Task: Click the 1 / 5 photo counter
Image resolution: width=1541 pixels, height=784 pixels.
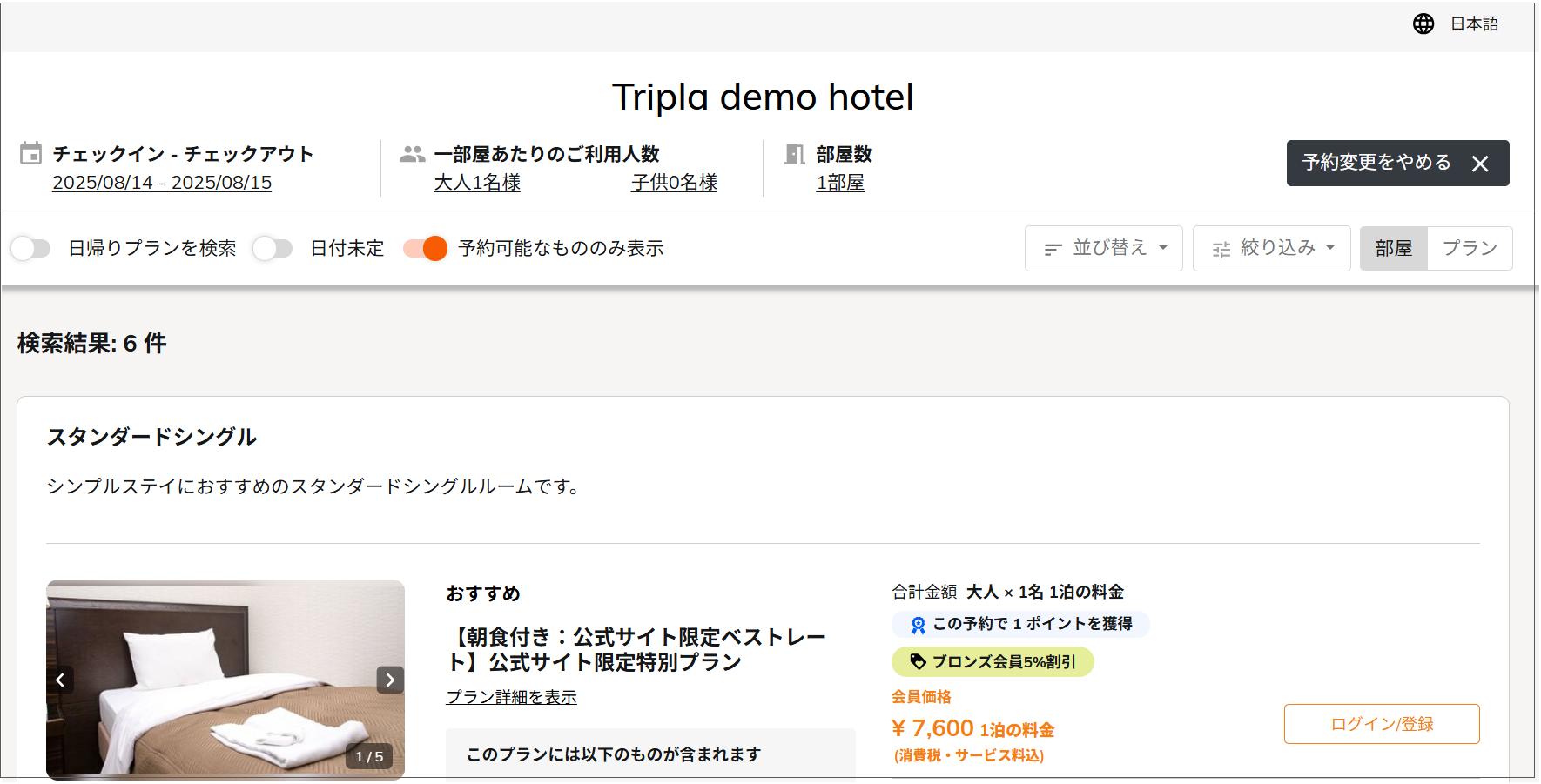Action: pyautogui.click(x=369, y=757)
